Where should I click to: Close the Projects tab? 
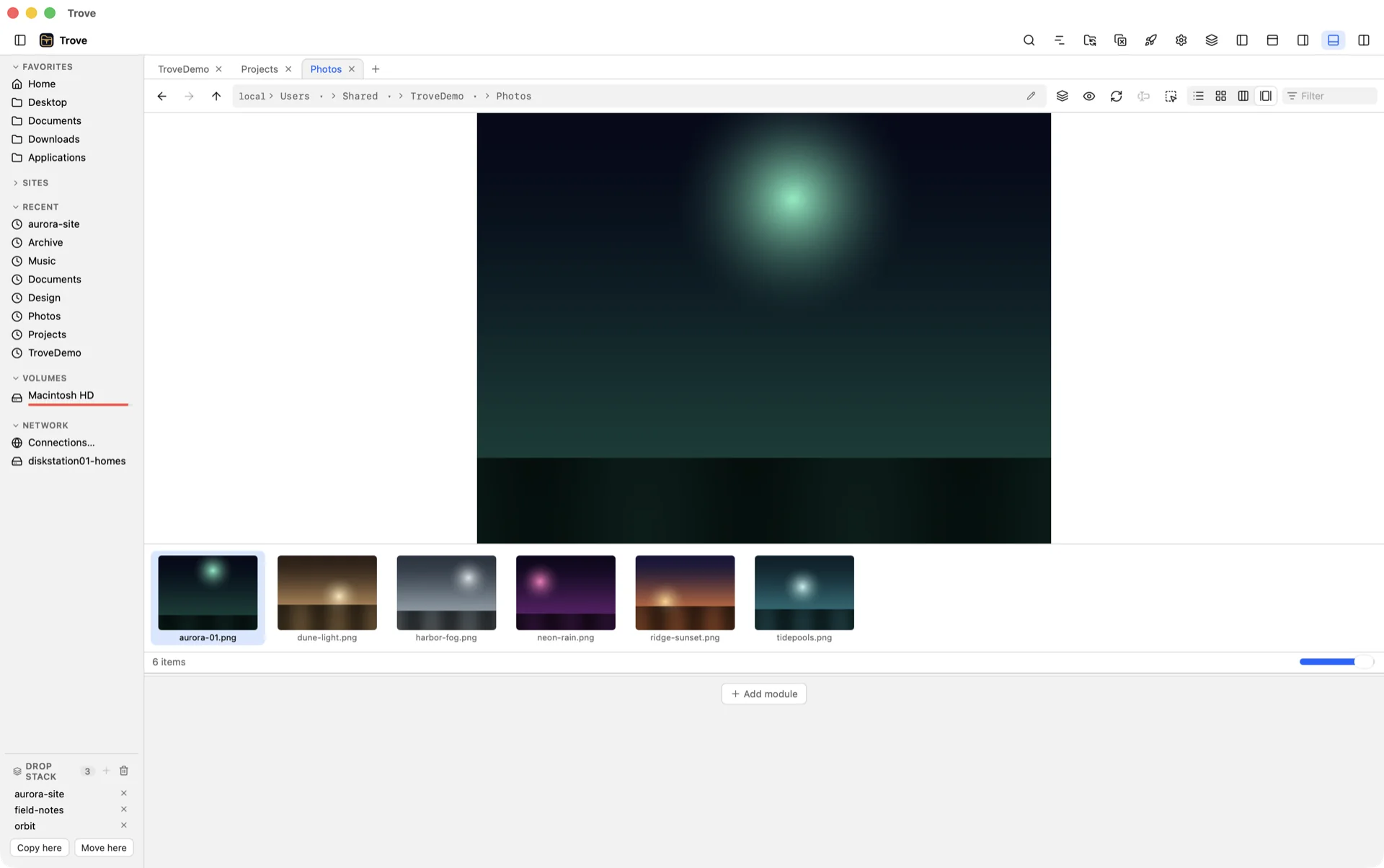pyautogui.click(x=288, y=69)
